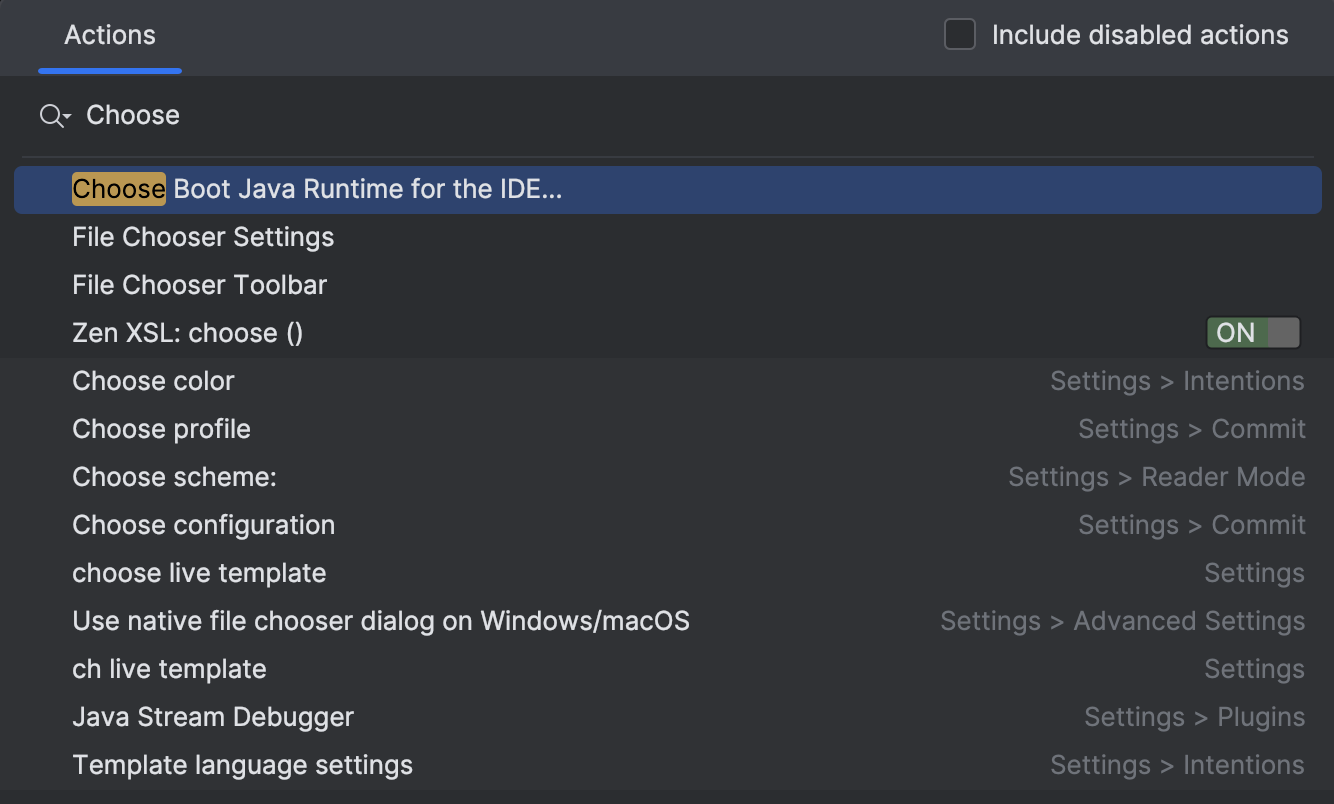Go to Choose profile commit setting
1334x804 pixels.
[x=161, y=429]
